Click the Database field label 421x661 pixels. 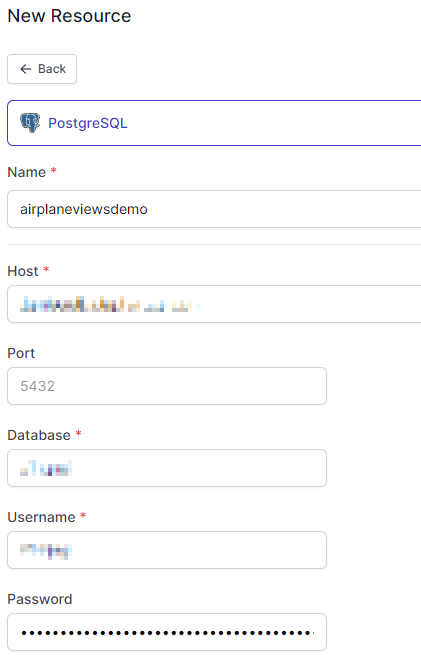[x=39, y=435]
